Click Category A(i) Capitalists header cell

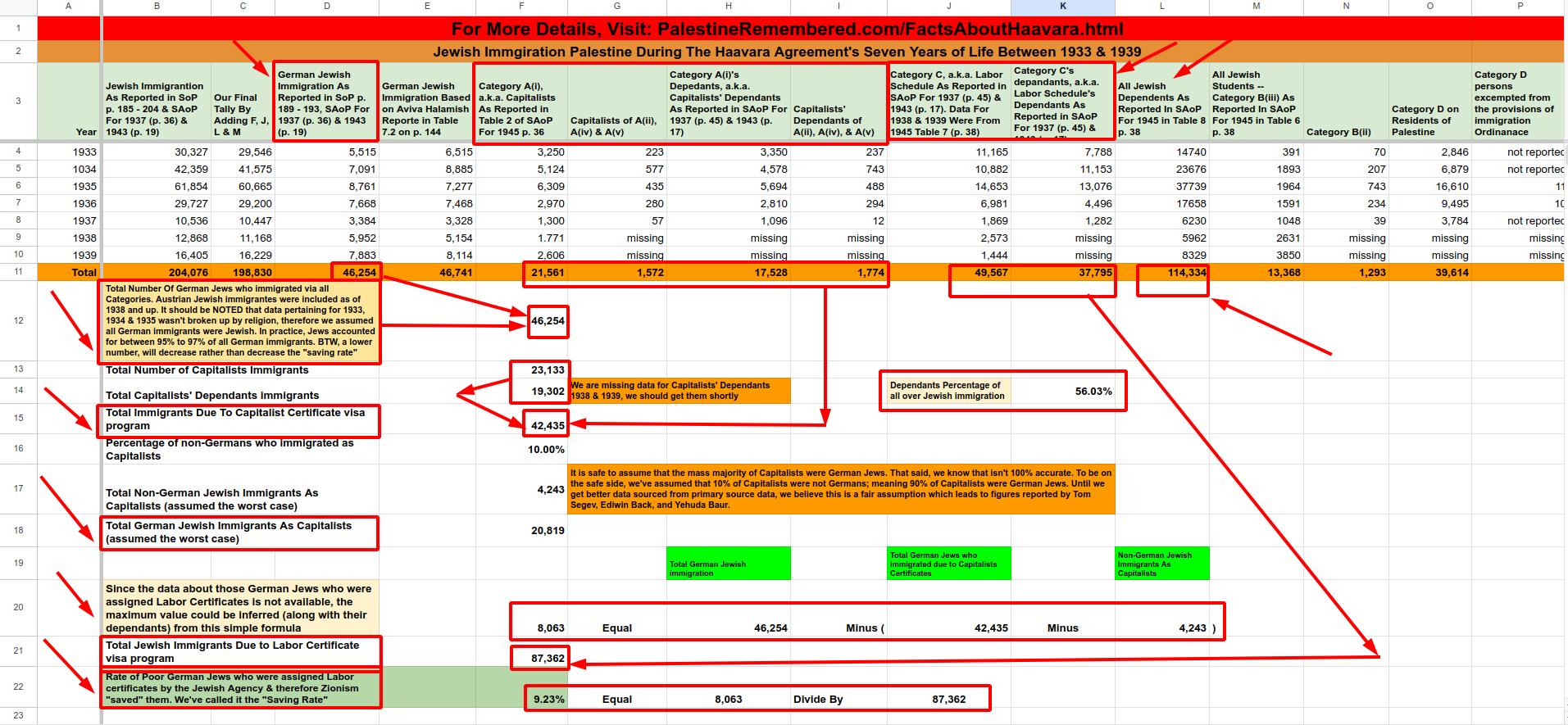click(x=521, y=102)
